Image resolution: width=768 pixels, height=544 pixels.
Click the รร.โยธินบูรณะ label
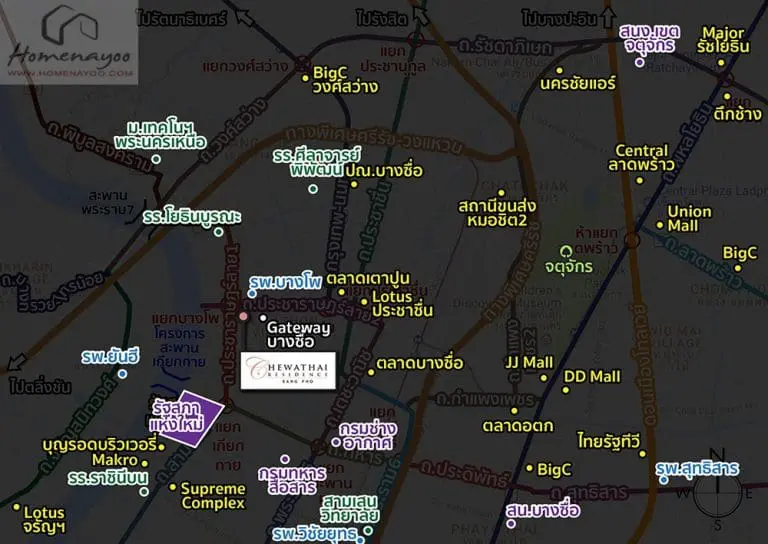[x=192, y=217]
